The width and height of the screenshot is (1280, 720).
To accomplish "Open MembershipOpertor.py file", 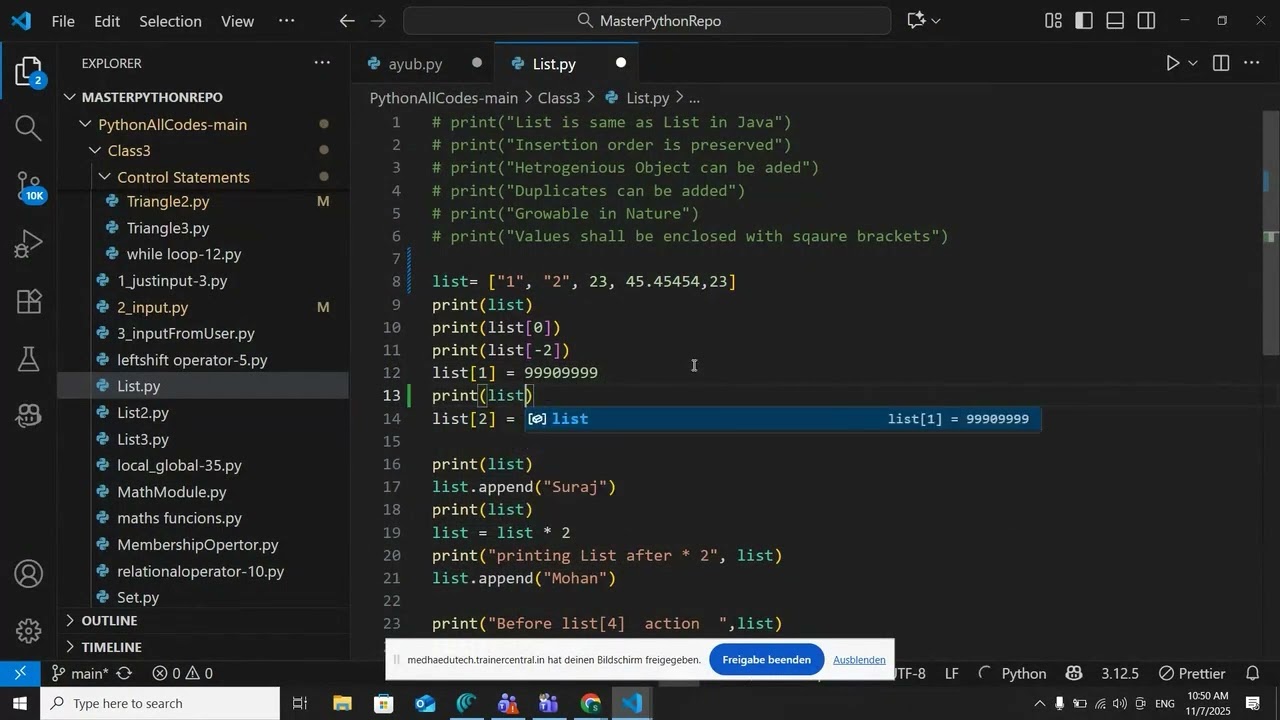I will pyautogui.click(x=198, y=545).
